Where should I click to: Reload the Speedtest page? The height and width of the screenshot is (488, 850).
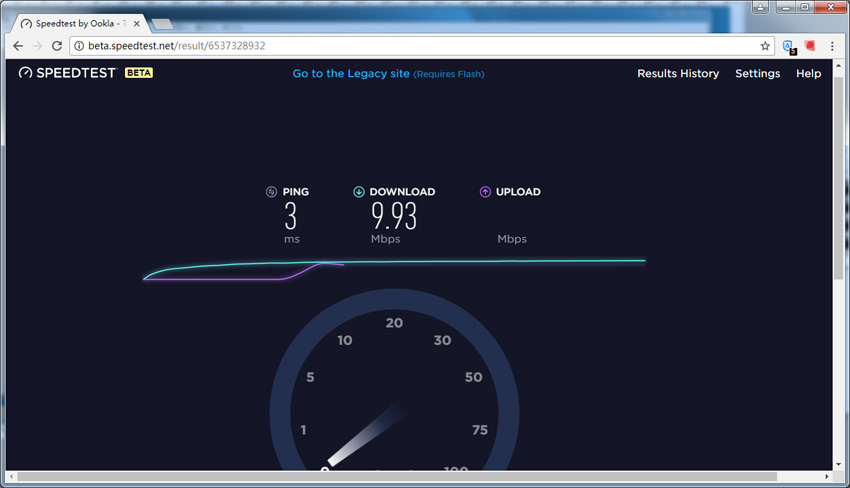coord(57,46)
